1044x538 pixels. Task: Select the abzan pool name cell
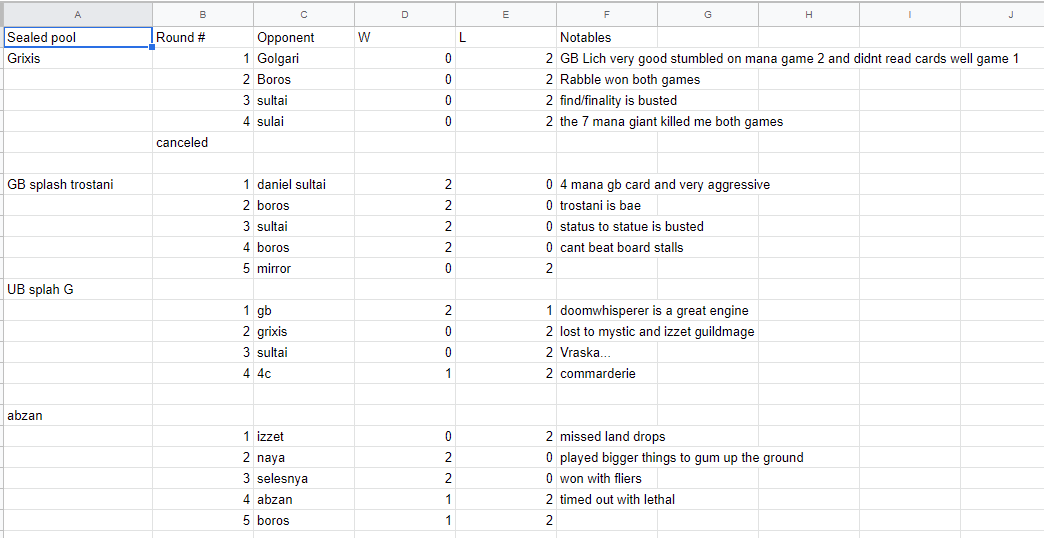pyautogui.click(x=79, y=415)
